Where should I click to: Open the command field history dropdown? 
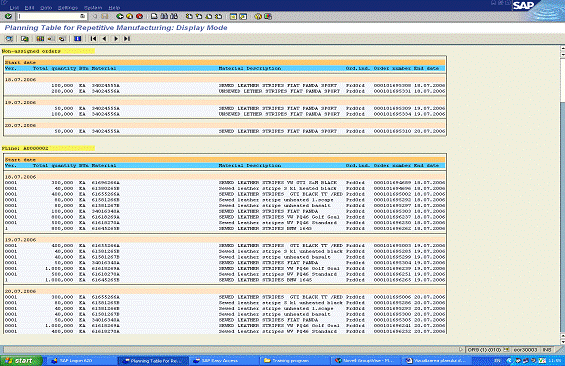tap(83, 16)
